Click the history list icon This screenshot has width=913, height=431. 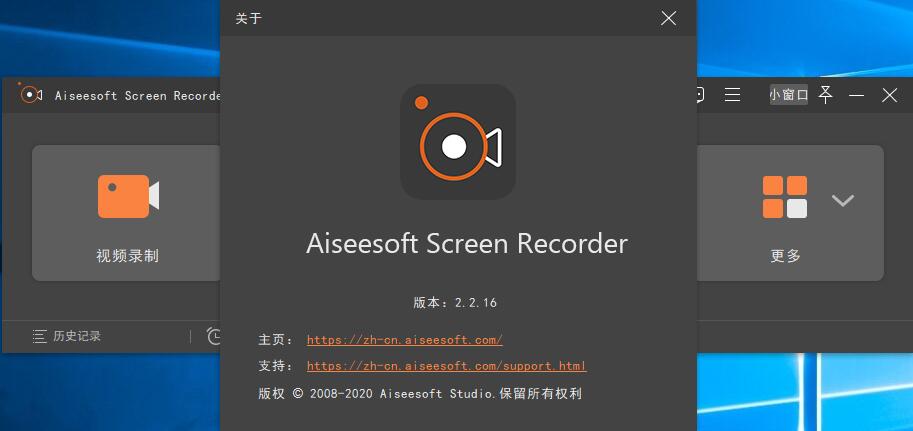point(39,337)
